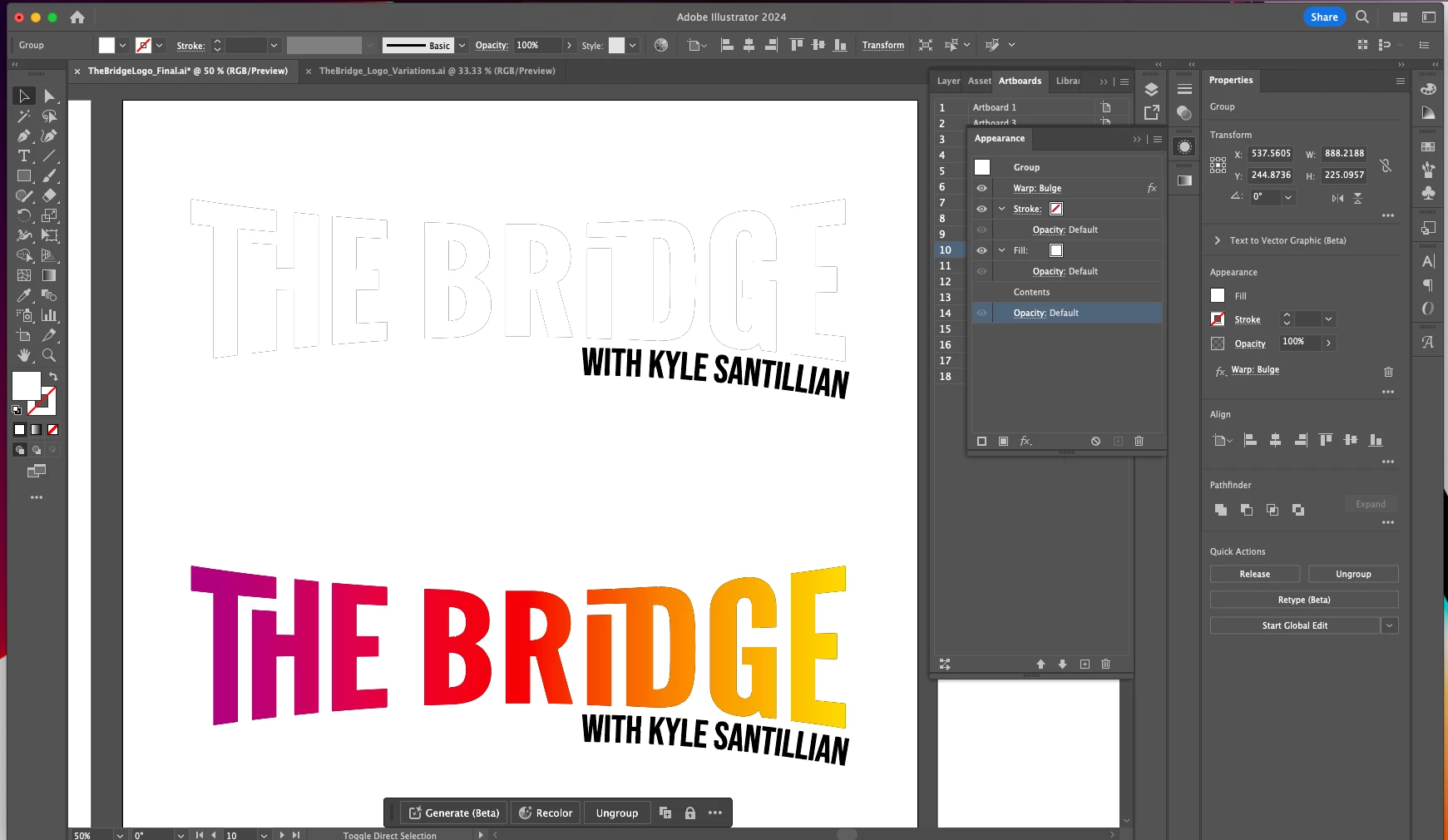Move artboard up in Artboards panel
The image size is (1448, 840).
click(x=1040, y=665)
